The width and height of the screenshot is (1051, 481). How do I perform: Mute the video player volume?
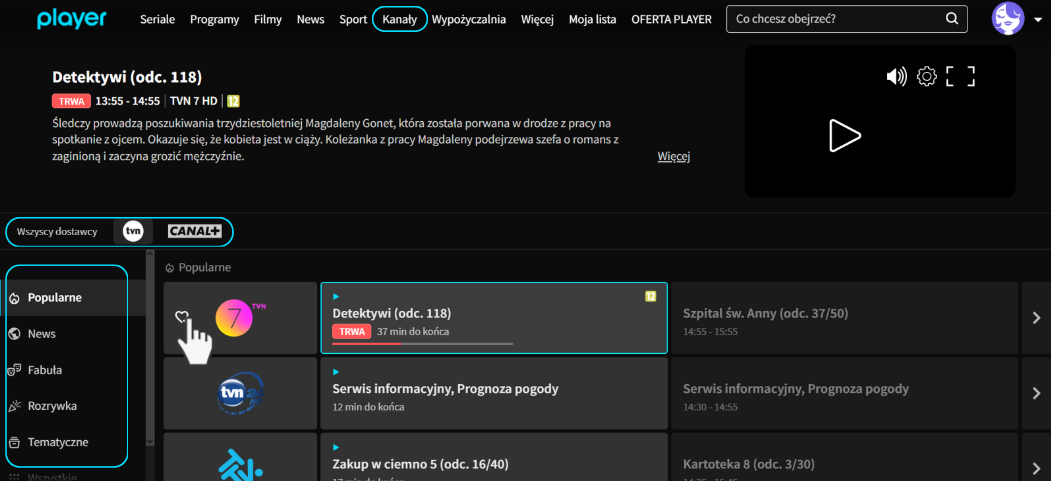point(896,77)
